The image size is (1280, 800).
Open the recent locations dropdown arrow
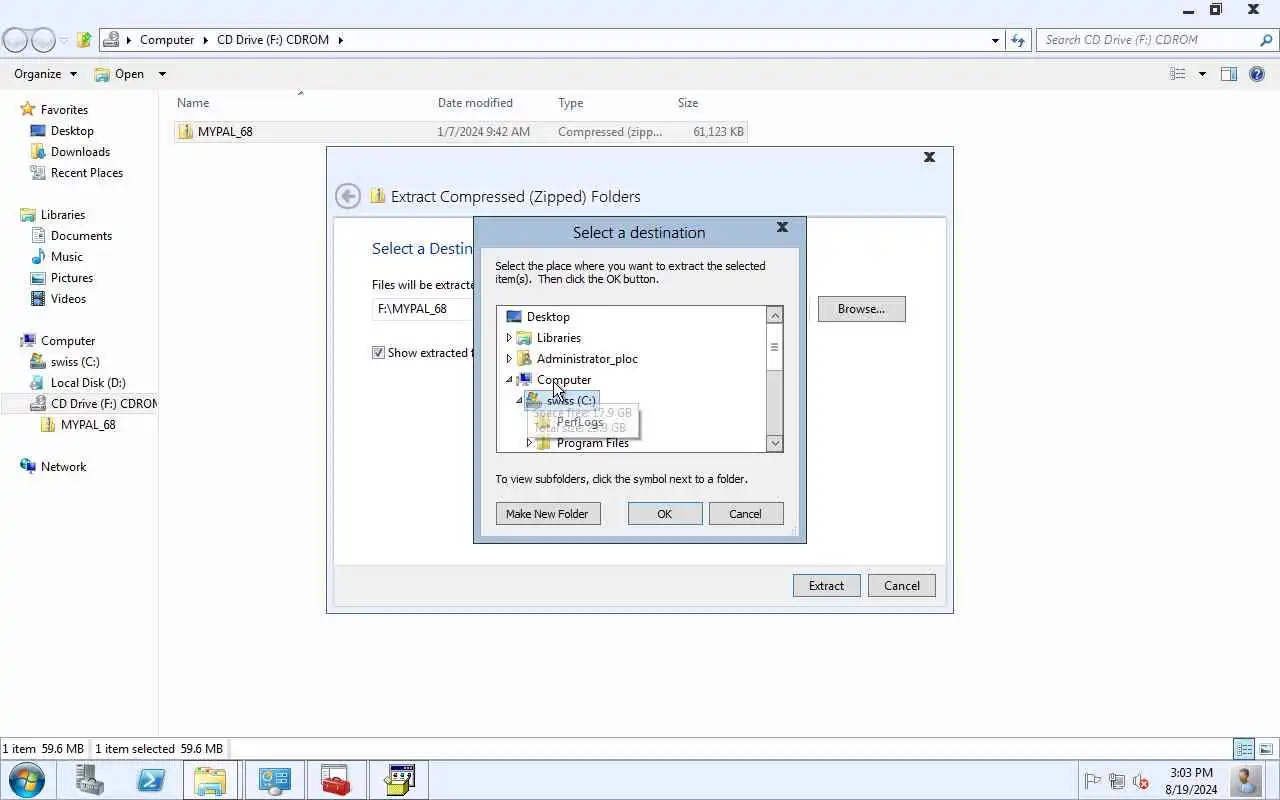64,40
